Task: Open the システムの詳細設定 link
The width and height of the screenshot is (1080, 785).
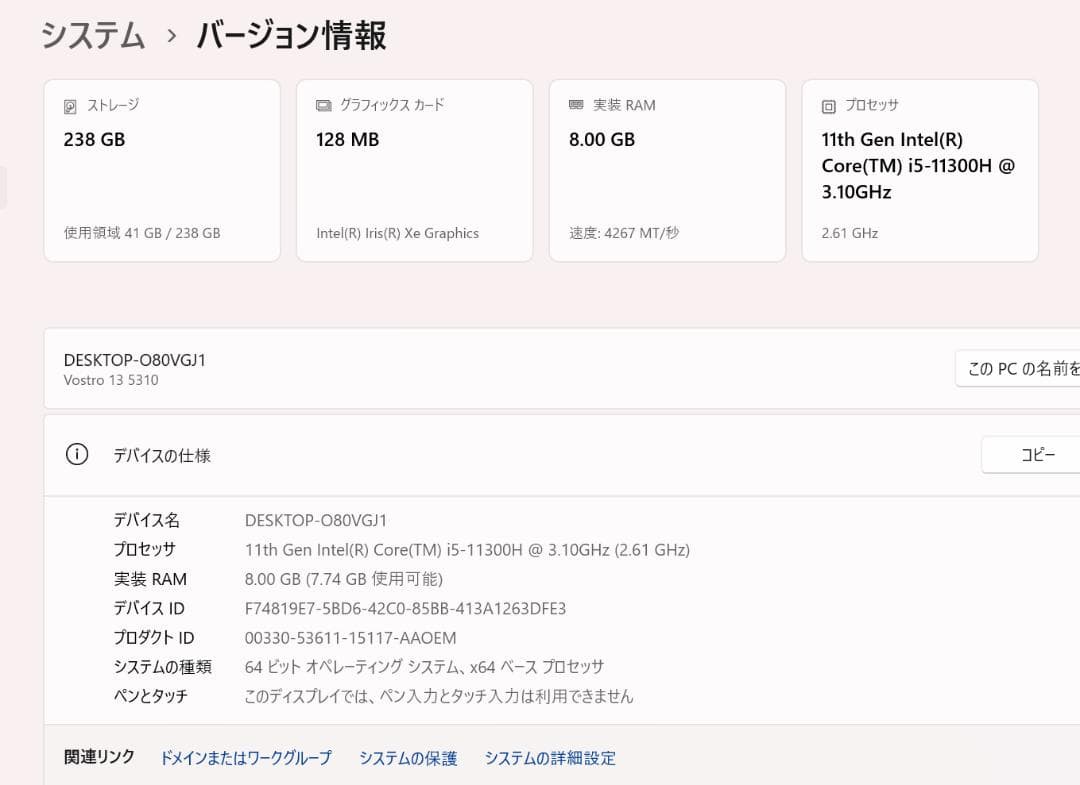Action: pyautogui.click(x=550, y=758)
